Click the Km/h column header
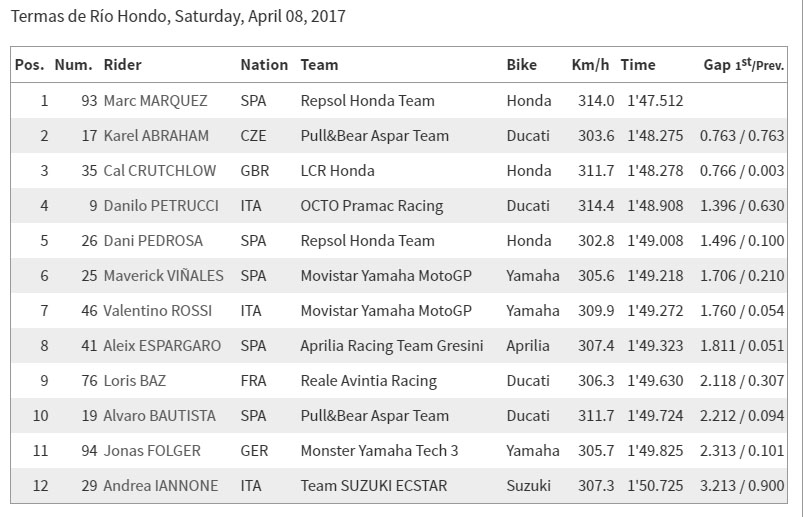 tap(590, 65)
